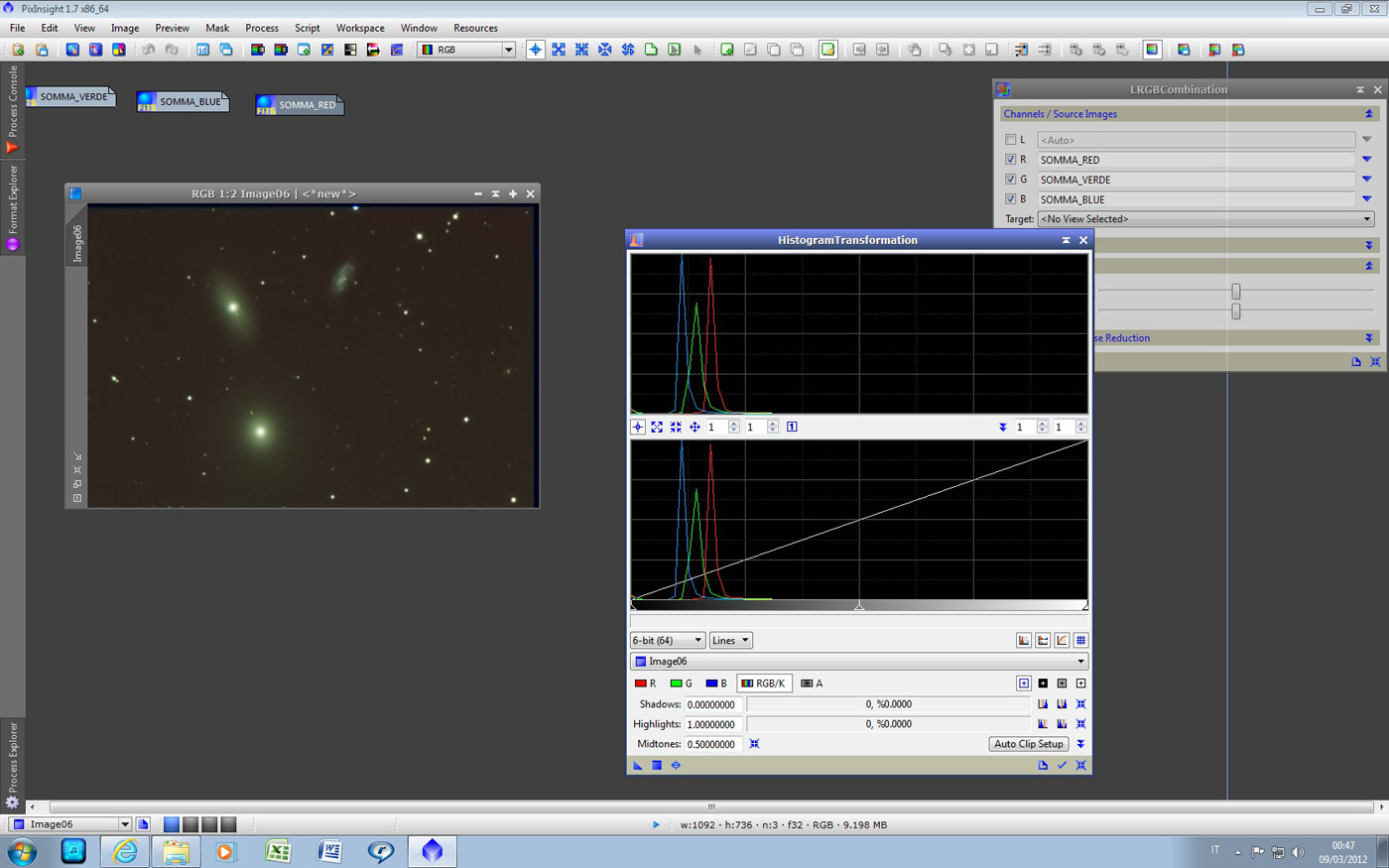
Task: Click Apply square icon in HistogramTransformation
Action: click(657, 765)
